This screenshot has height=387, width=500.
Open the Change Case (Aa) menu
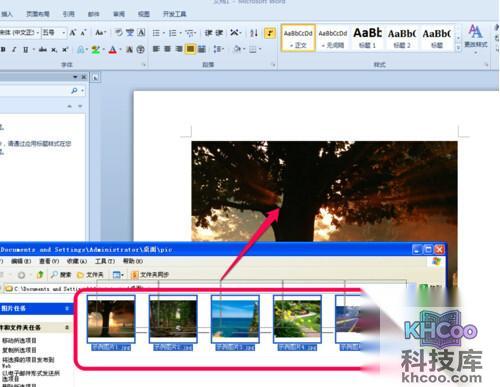100,33
